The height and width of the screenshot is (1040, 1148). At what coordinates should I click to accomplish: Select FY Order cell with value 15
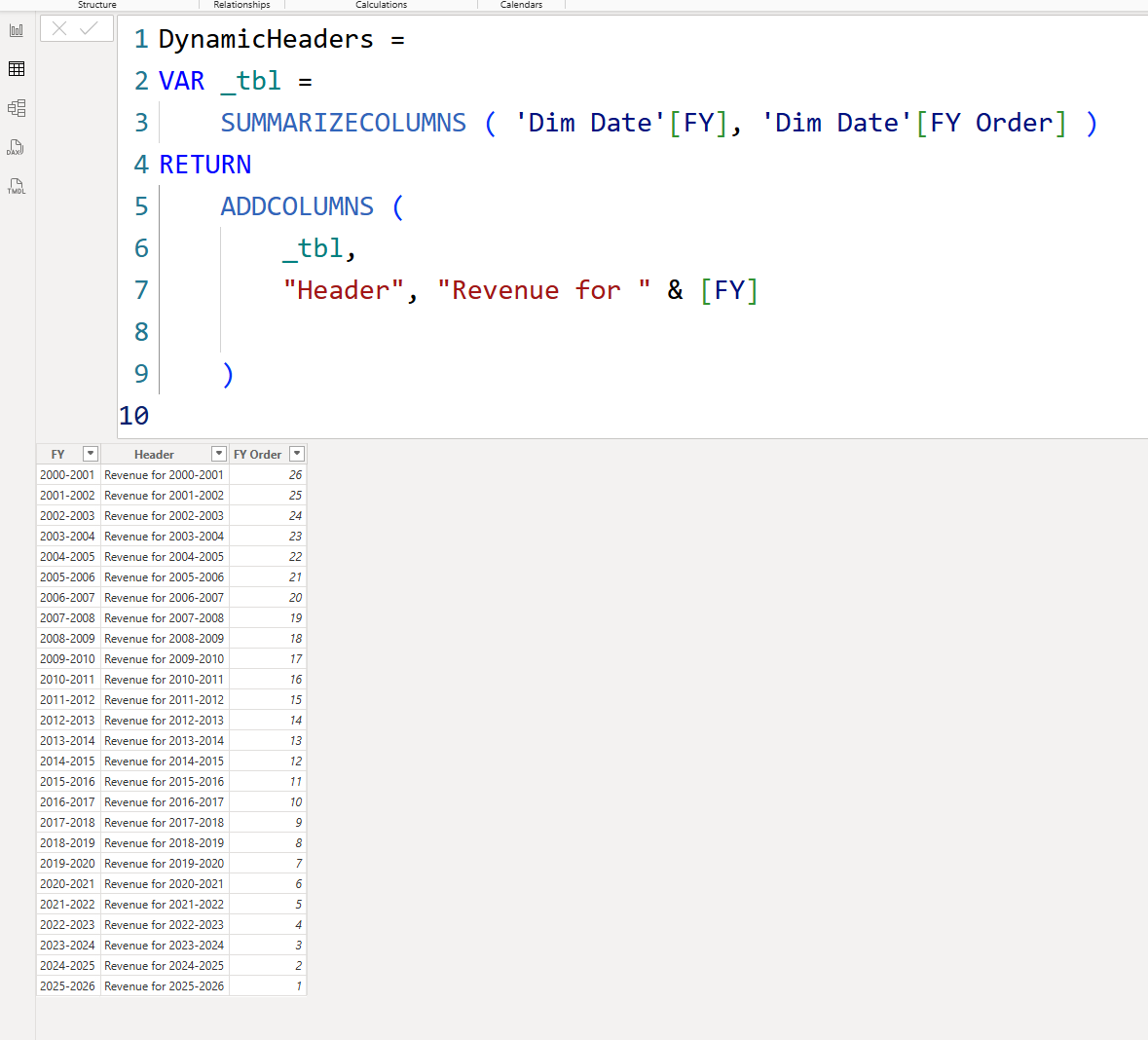[268, 700]
